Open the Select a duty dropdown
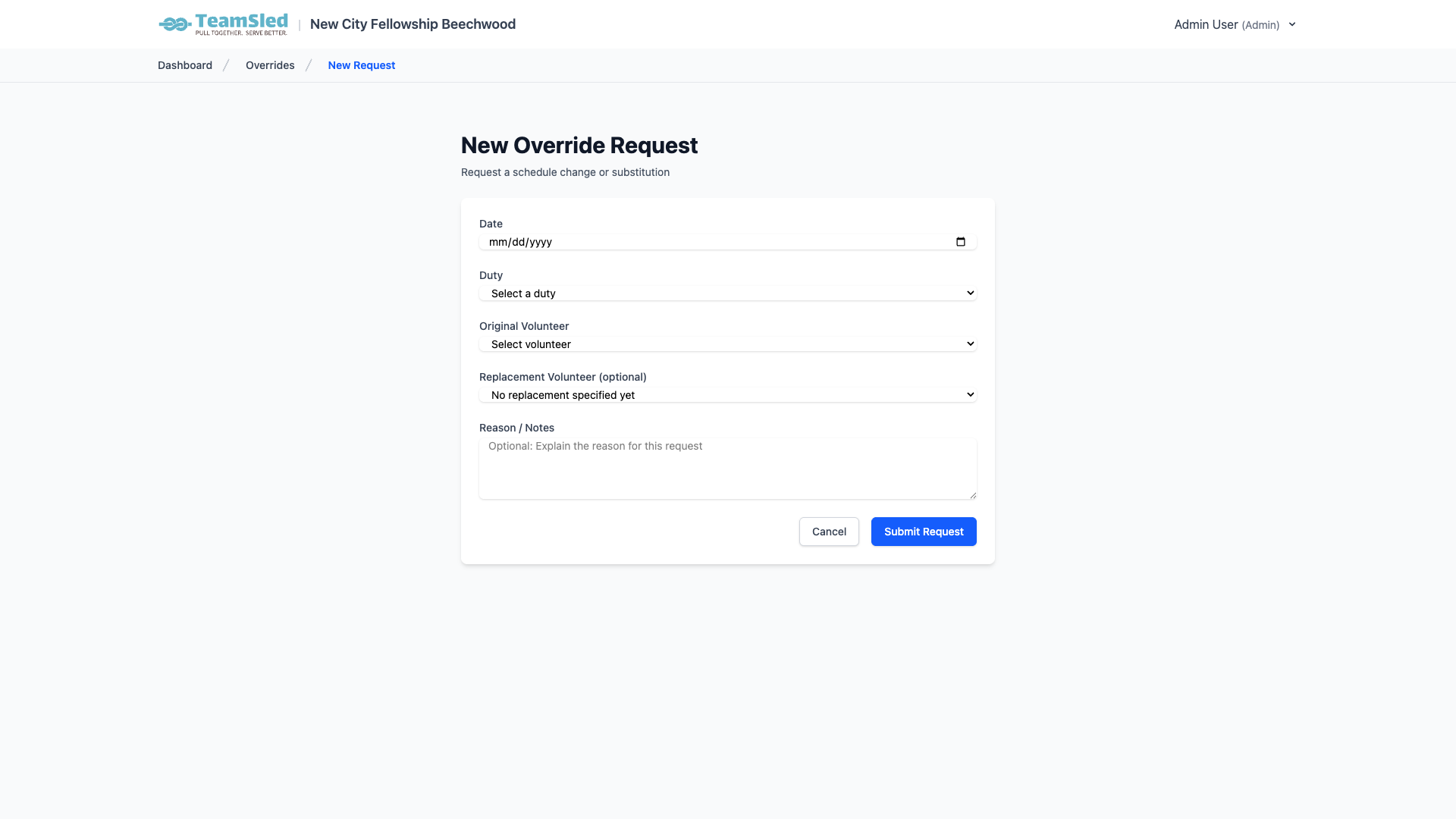 click(x=727, y=293)
